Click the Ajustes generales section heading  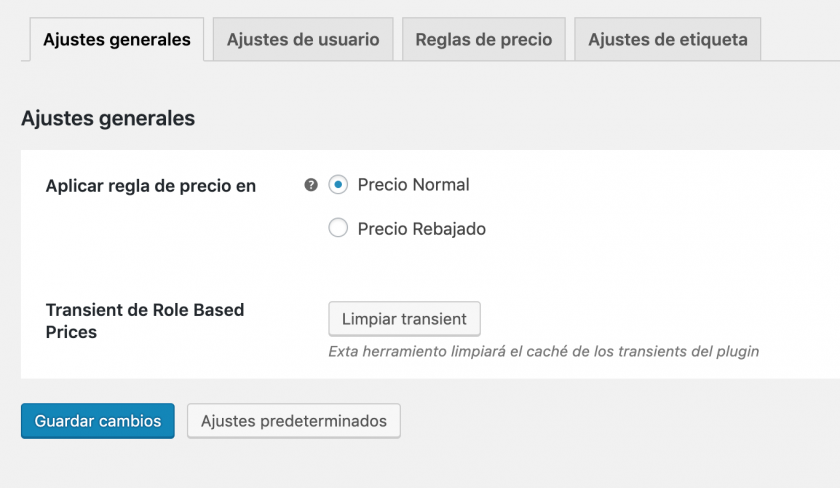tap(108, 118)
